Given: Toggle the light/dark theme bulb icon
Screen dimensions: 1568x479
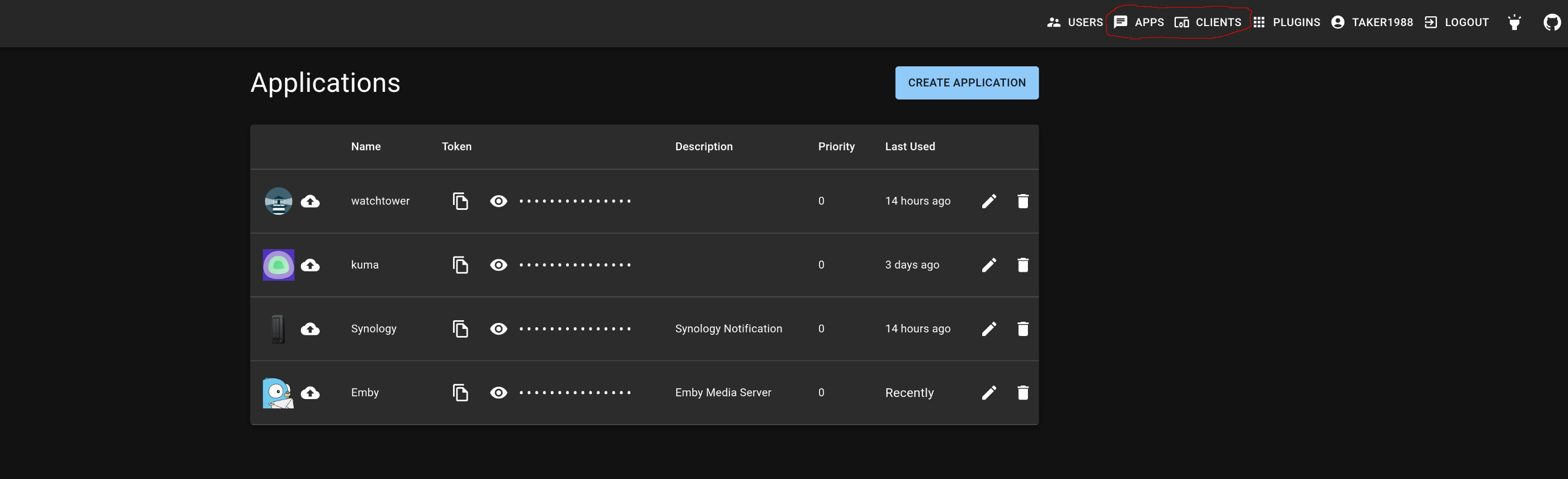Looking at the screenshot, I should click(x=1515, y=22).
